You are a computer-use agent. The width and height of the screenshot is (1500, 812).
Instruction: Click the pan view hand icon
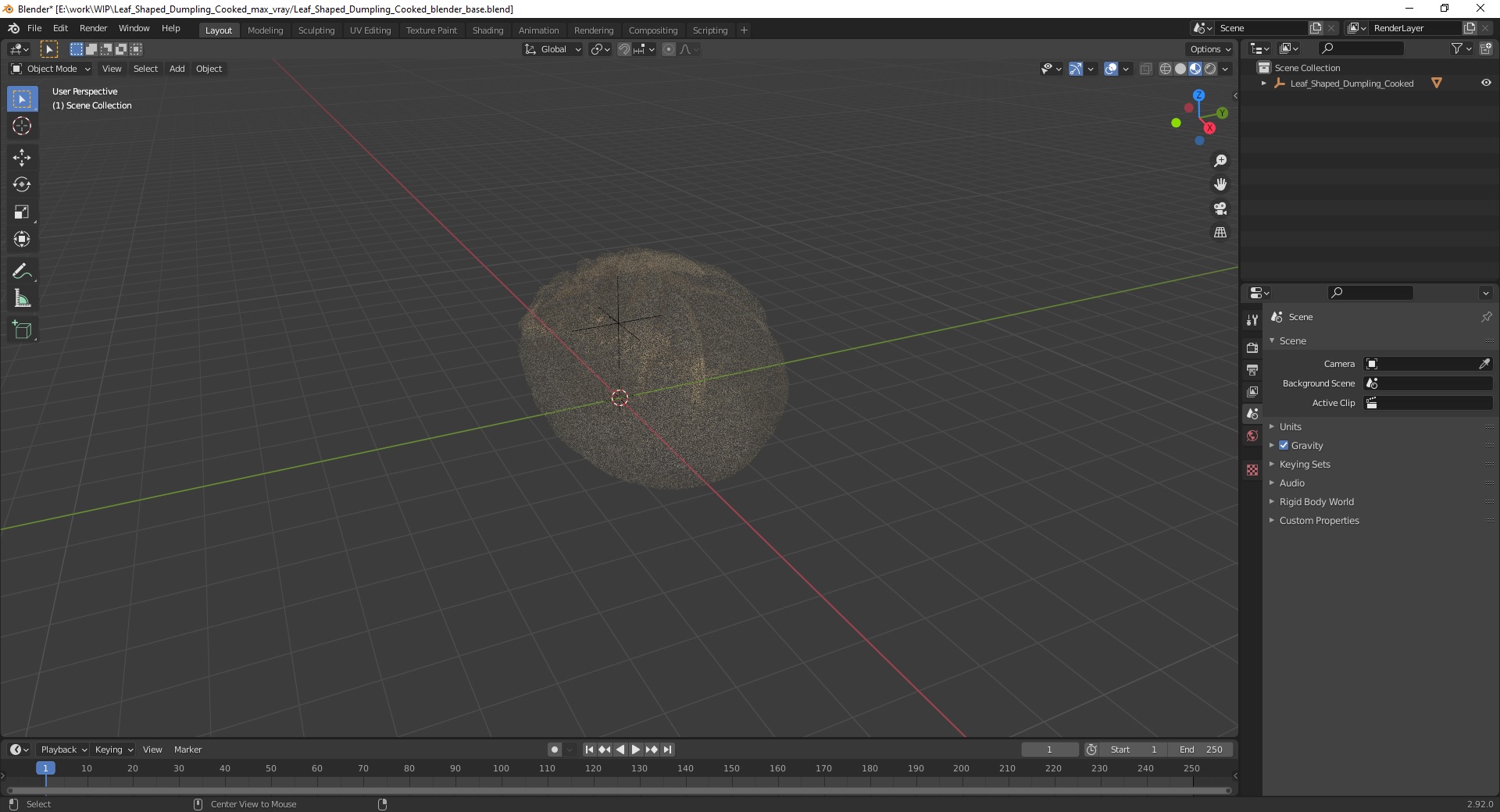pyautogui.click(x=1220, y=185)
